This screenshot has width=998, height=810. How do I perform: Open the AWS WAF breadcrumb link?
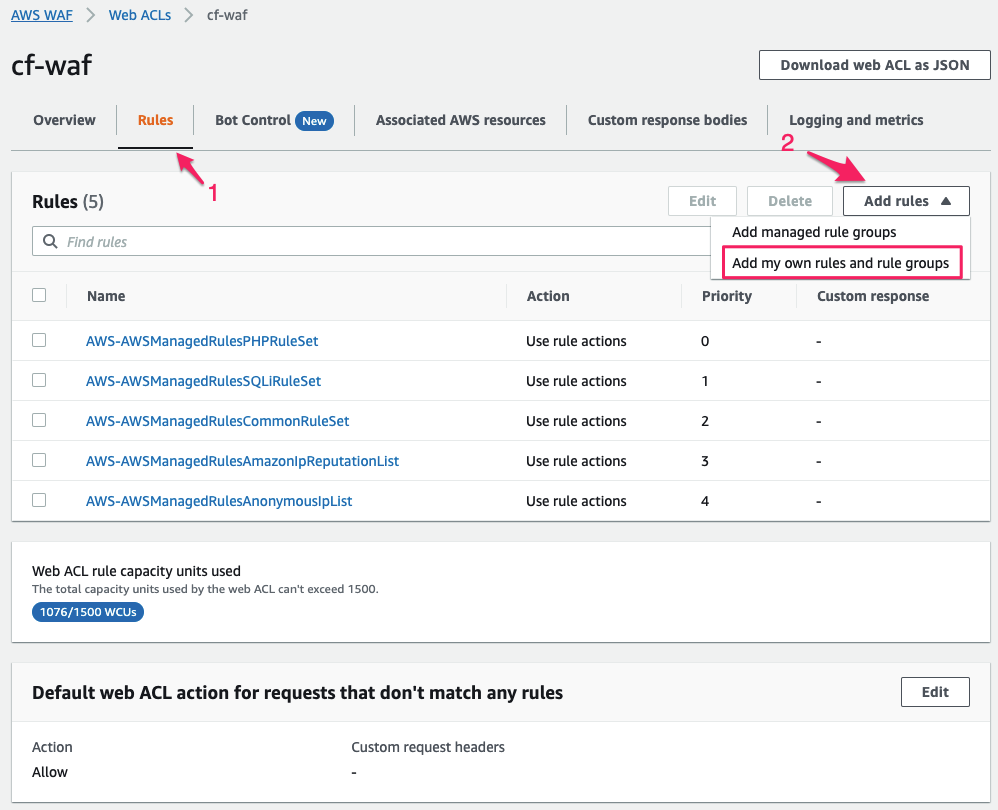coord(42,15)
